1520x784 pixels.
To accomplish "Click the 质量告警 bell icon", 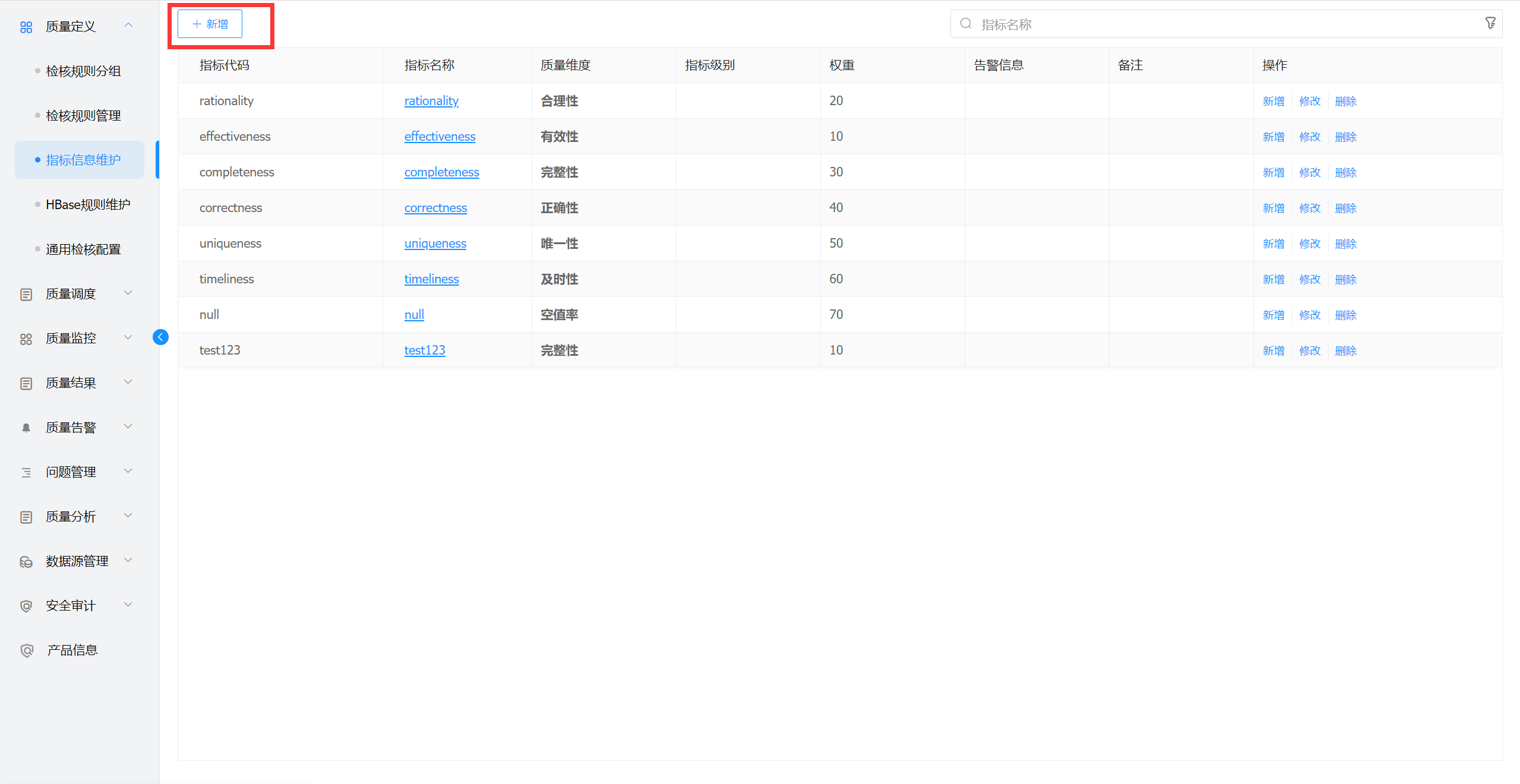I will click(x=26, y=428).
